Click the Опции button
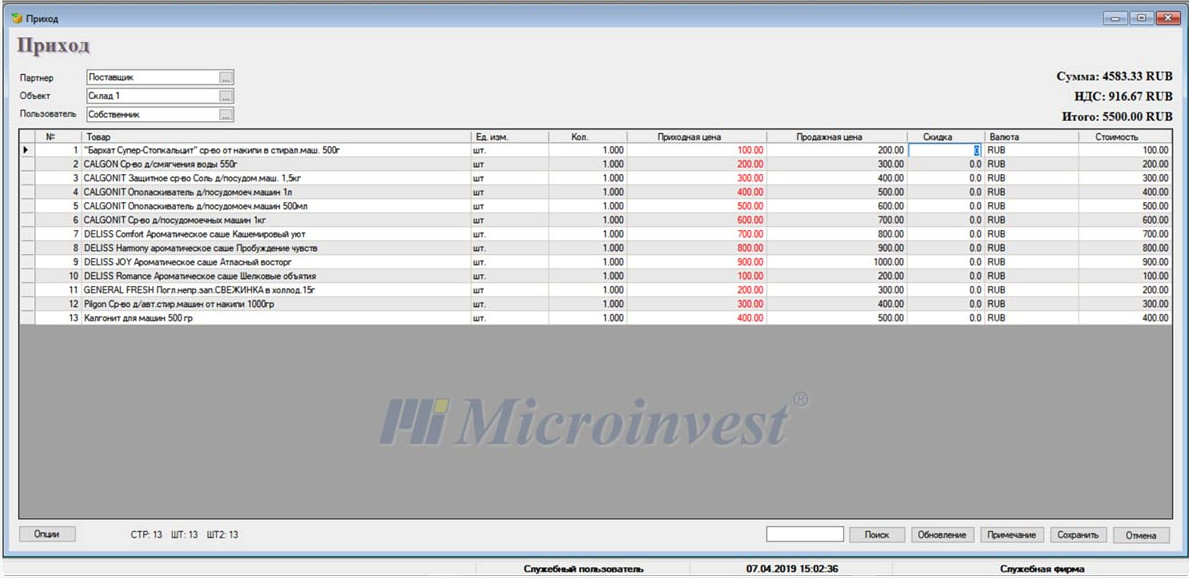1189x578 pixels. point(47,534)
